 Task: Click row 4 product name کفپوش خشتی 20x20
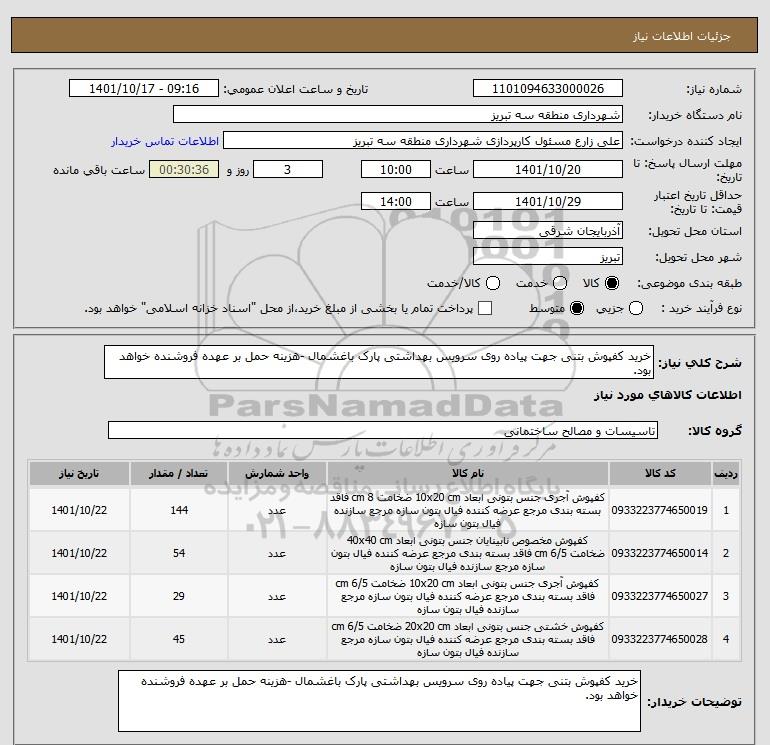468,639
